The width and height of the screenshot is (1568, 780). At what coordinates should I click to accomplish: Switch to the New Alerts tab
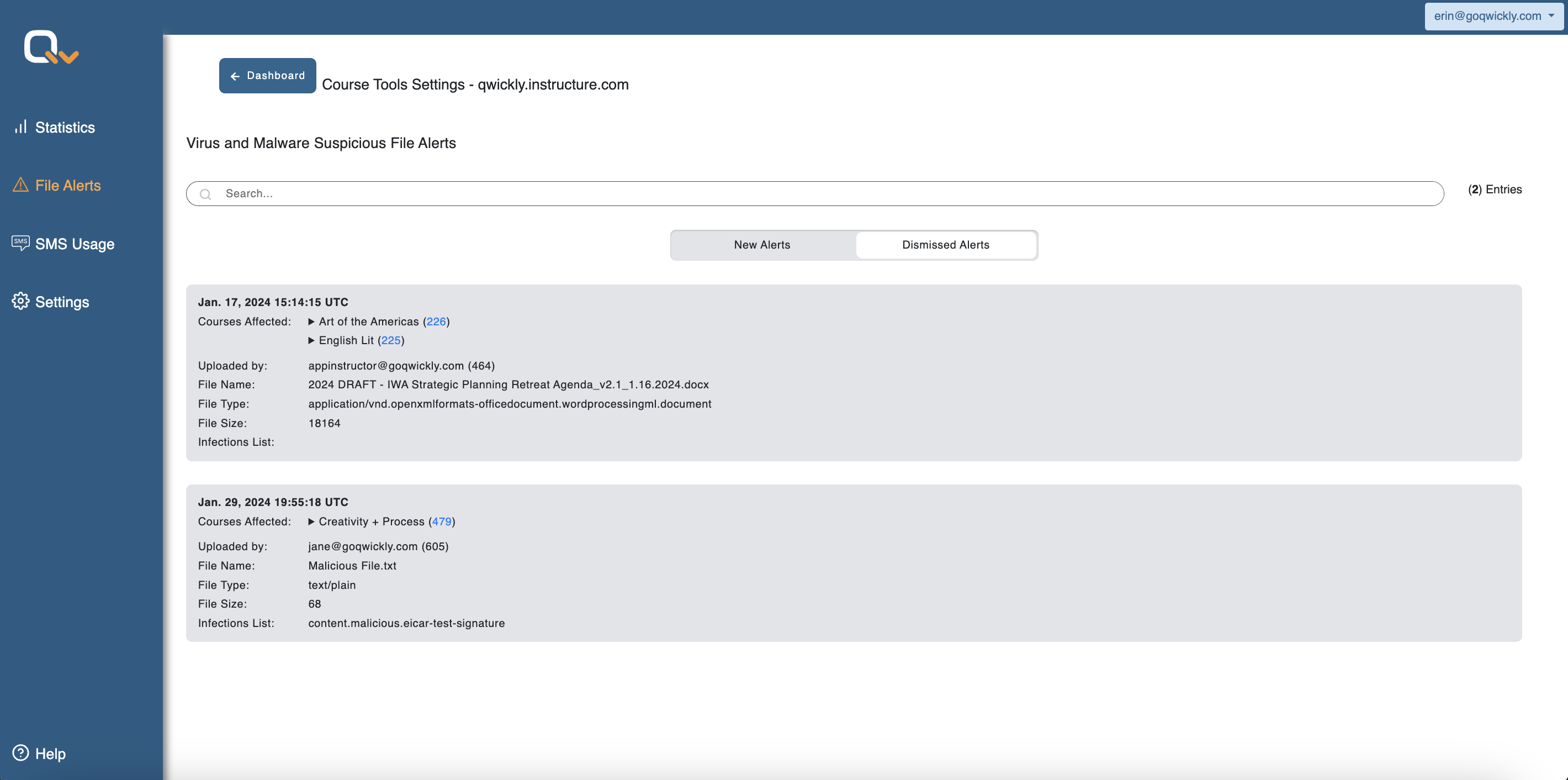click(762, 245)
